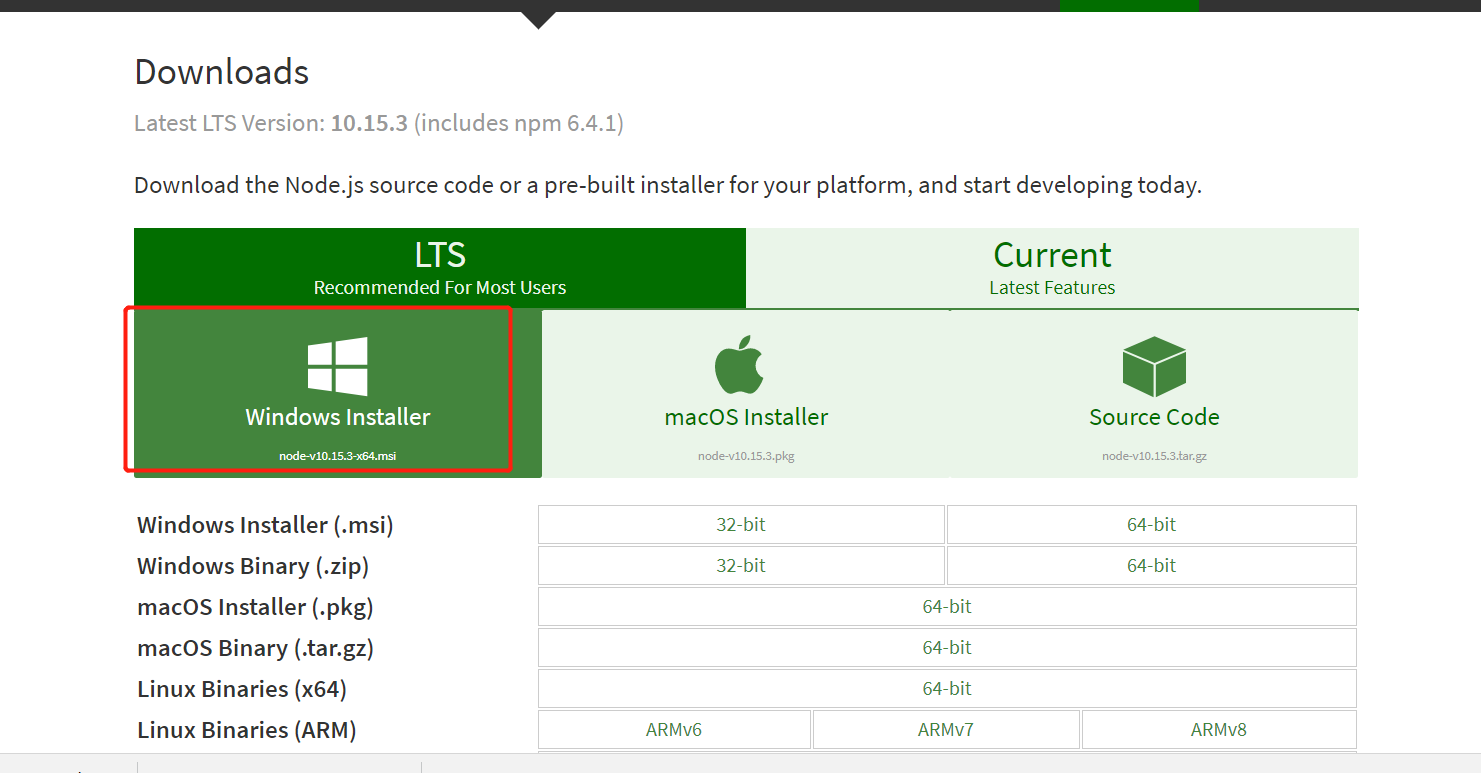Click the macOS Installer label
Image resolution: width=1481 pixels, height=773 pixels.
click(746, 417)
